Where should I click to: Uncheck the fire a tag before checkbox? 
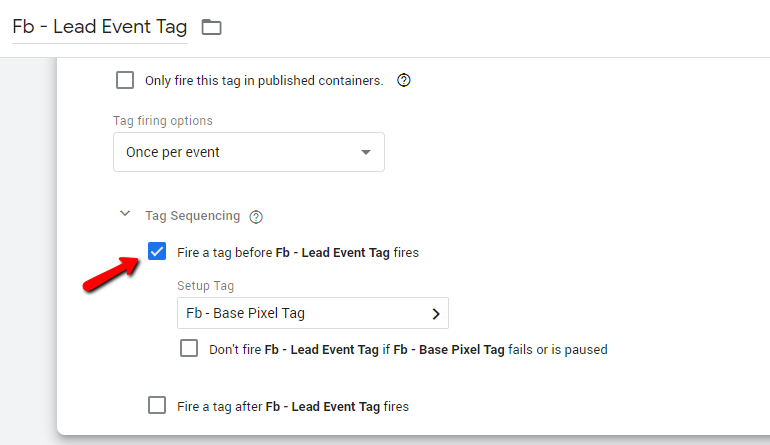(157, 251)
